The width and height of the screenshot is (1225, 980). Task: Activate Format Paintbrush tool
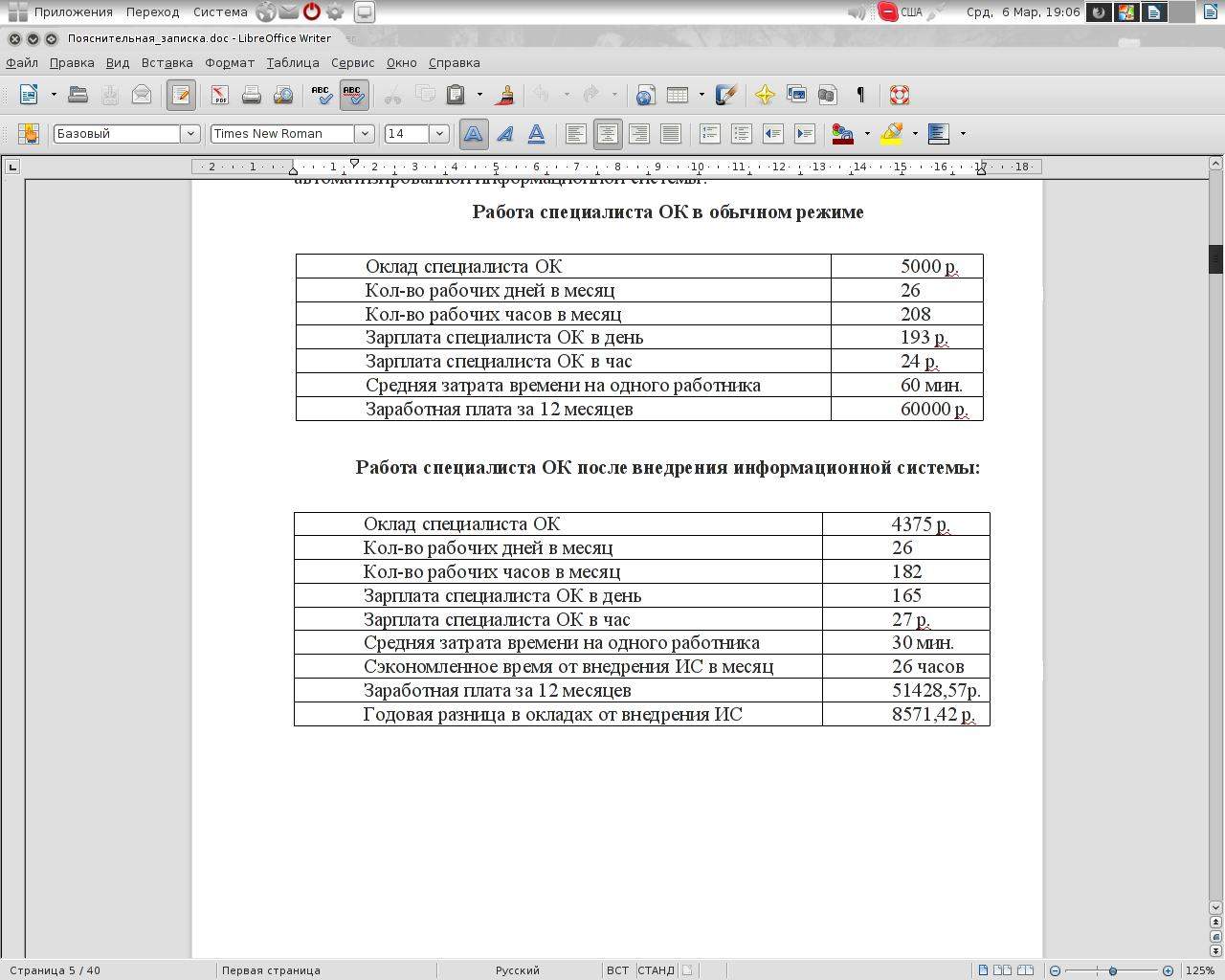coord(506,95)
